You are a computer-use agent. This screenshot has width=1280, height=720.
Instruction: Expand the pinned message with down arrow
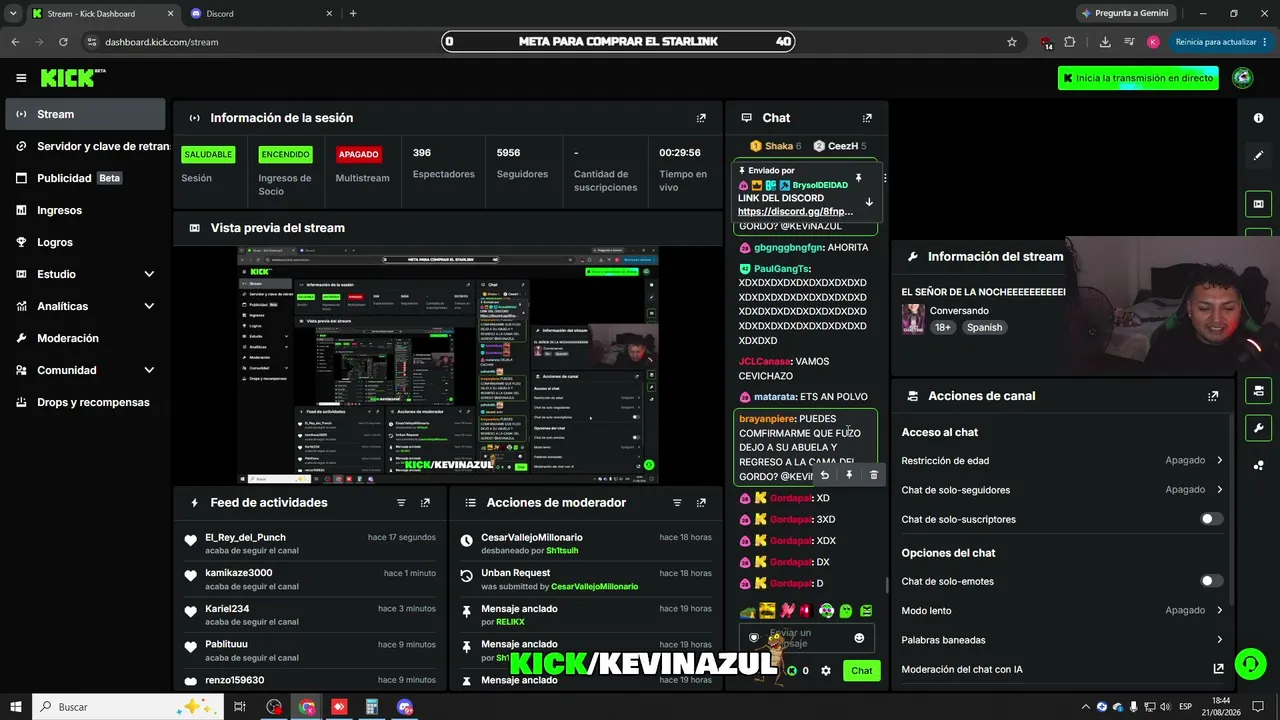click(869, 202)
